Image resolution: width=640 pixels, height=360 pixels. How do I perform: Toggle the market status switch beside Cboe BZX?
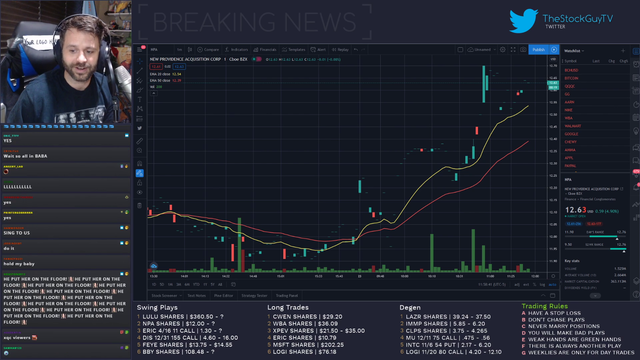[257, 59]
